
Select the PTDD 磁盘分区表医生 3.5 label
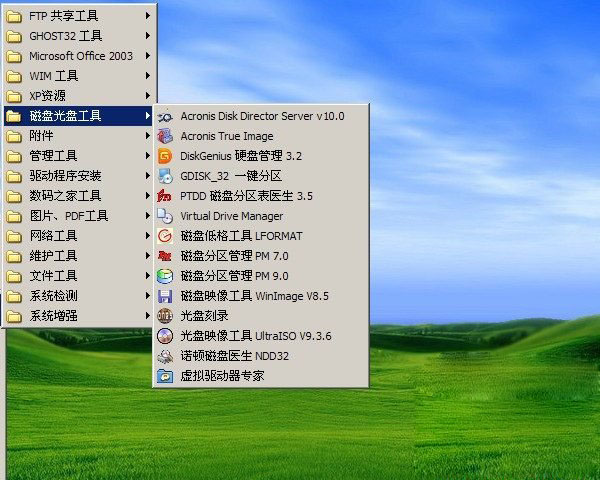pos(246,196)
